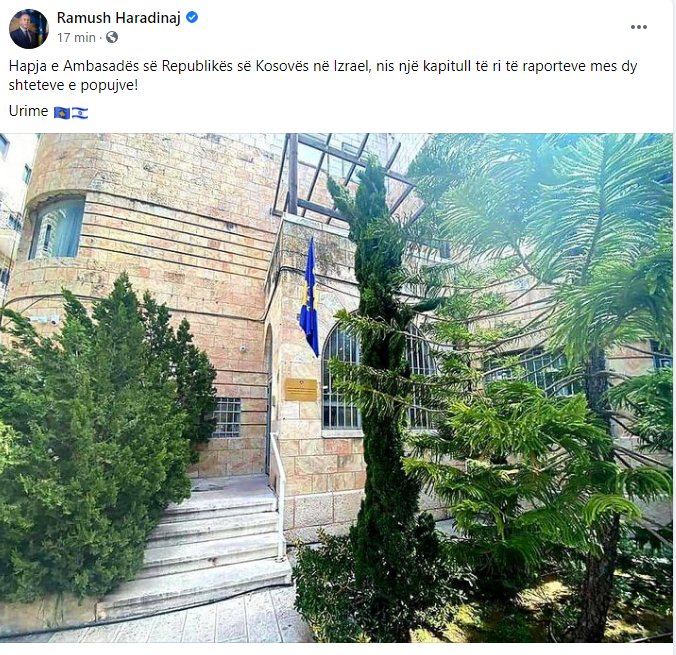Click the Israel flag emoji after Urime

80,113
